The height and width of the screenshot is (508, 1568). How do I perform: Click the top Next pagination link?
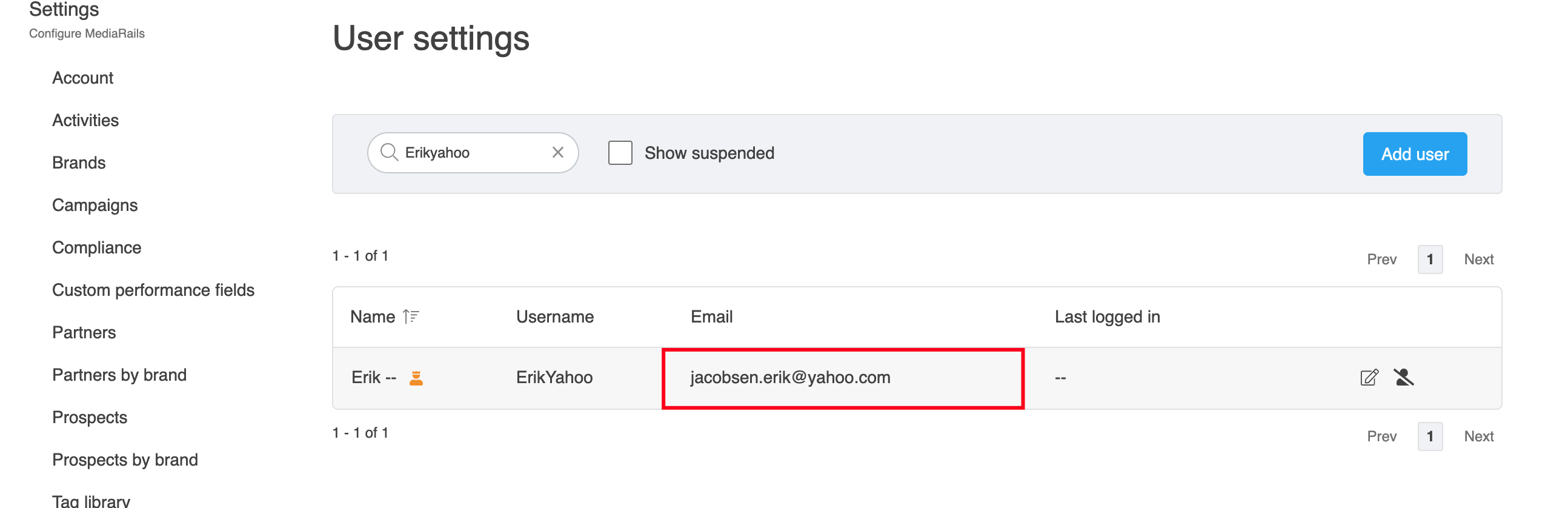[x=1478, y=259]
